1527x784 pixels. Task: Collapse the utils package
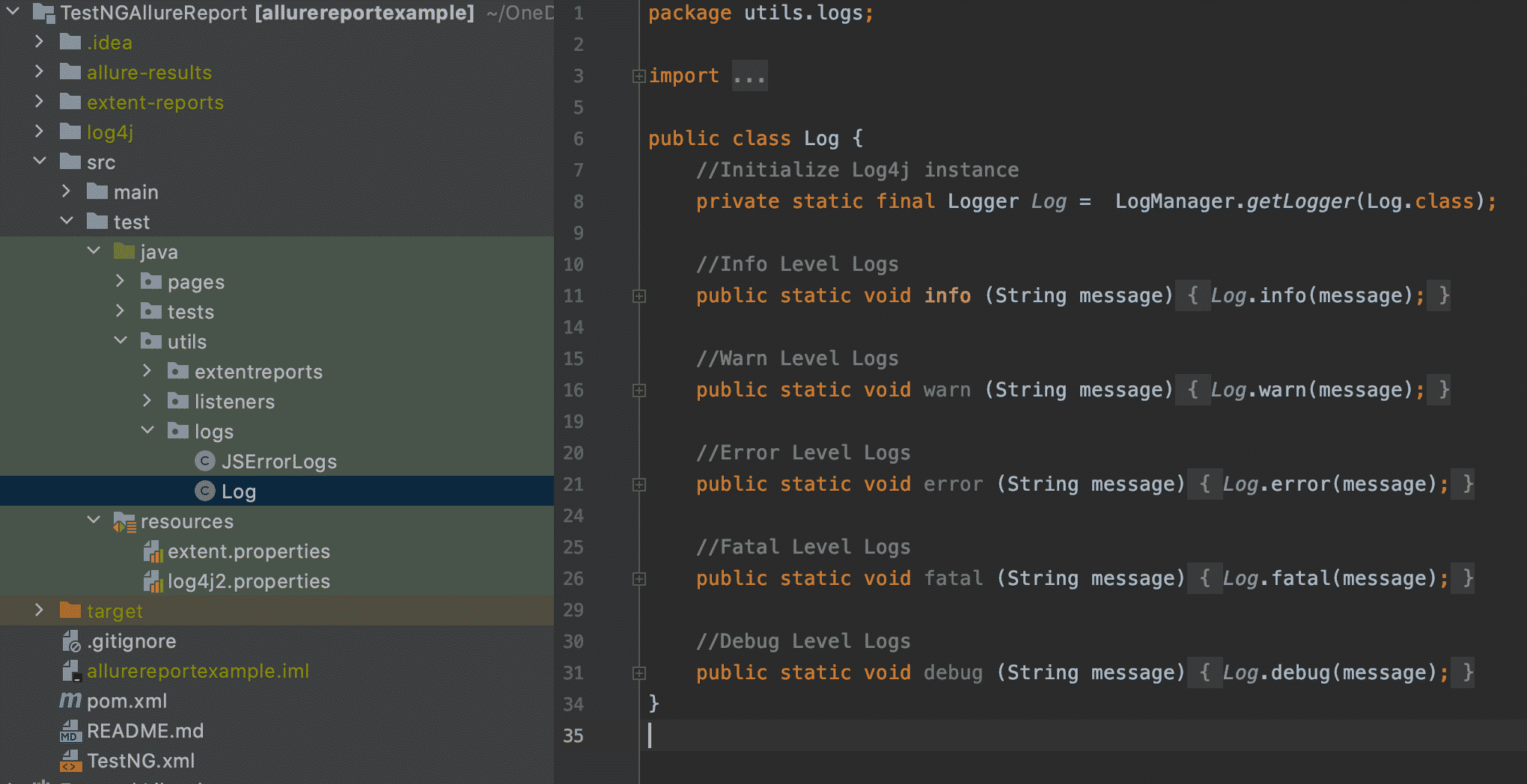(x=121, y=341)
